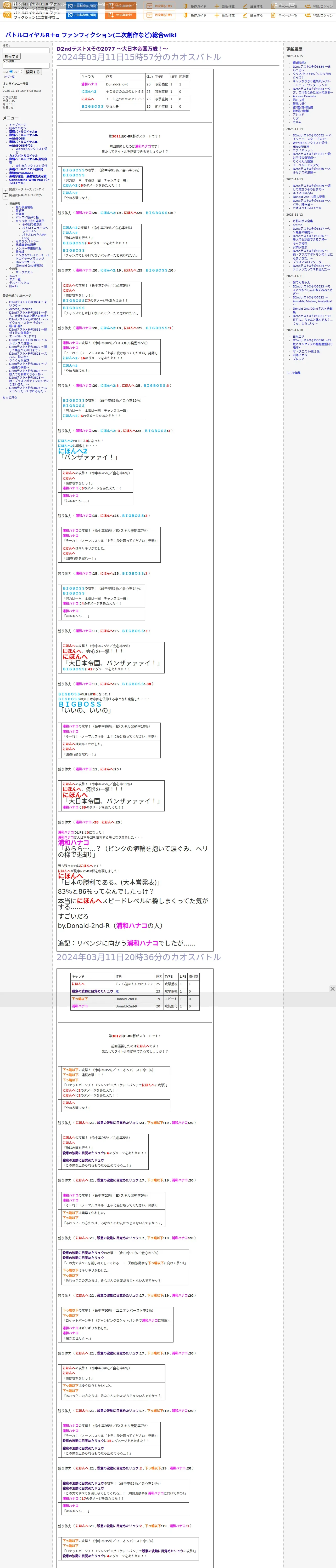Viewport: 336px width, 1568px height.
Task: Click the wiki logo icon in lower header row
Action: click(x=7, y=15)
